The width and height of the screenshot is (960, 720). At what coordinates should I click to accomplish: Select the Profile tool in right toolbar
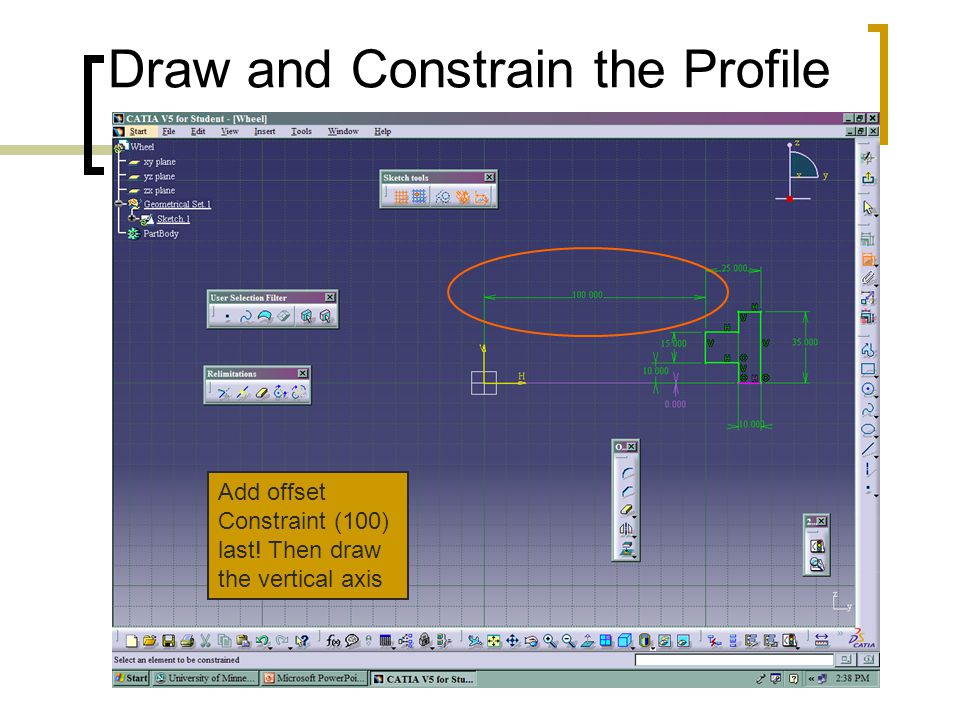point(868,350)
